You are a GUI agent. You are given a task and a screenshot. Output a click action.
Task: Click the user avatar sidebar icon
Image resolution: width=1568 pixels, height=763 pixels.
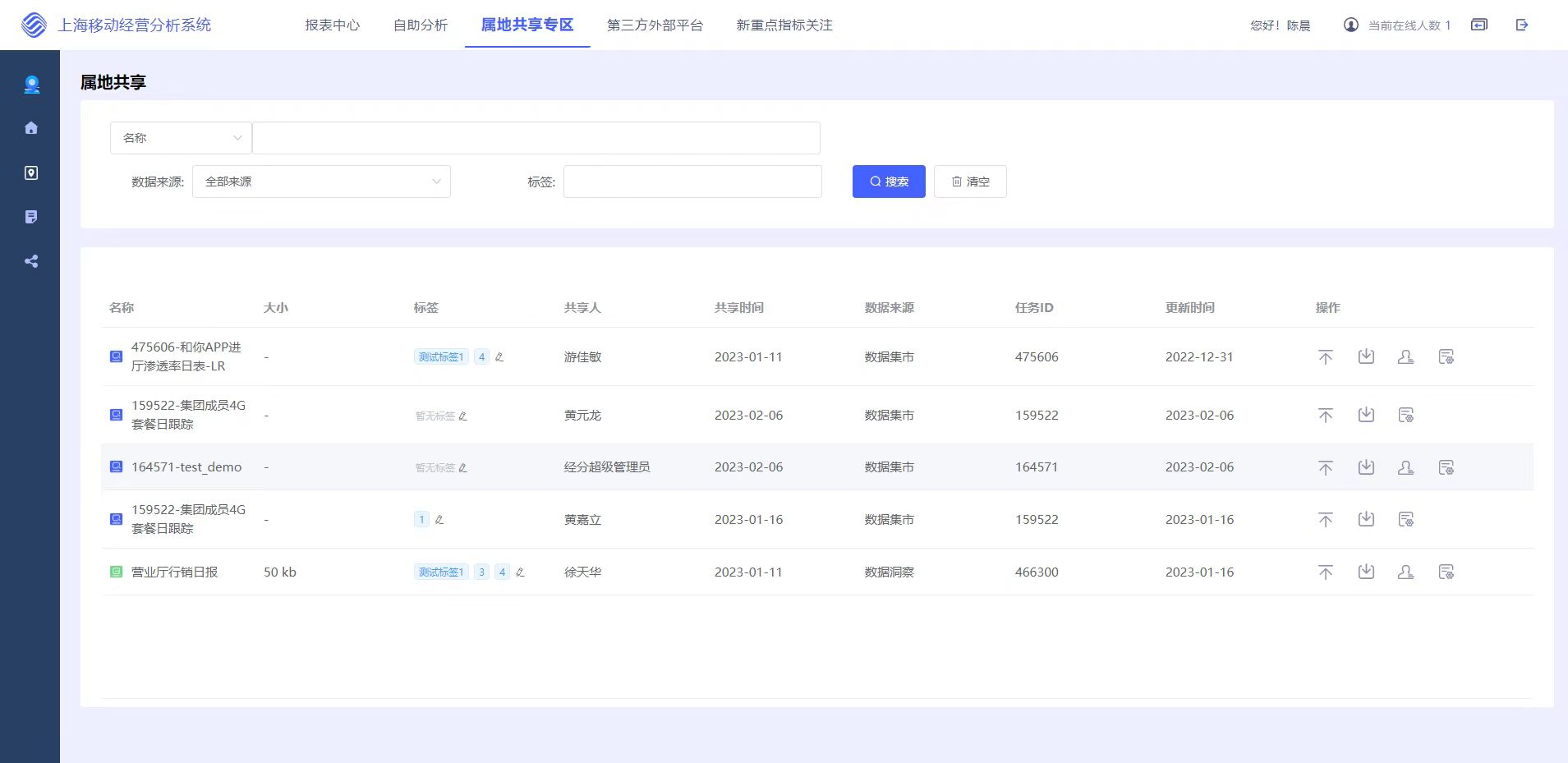(x=31, y=85)
